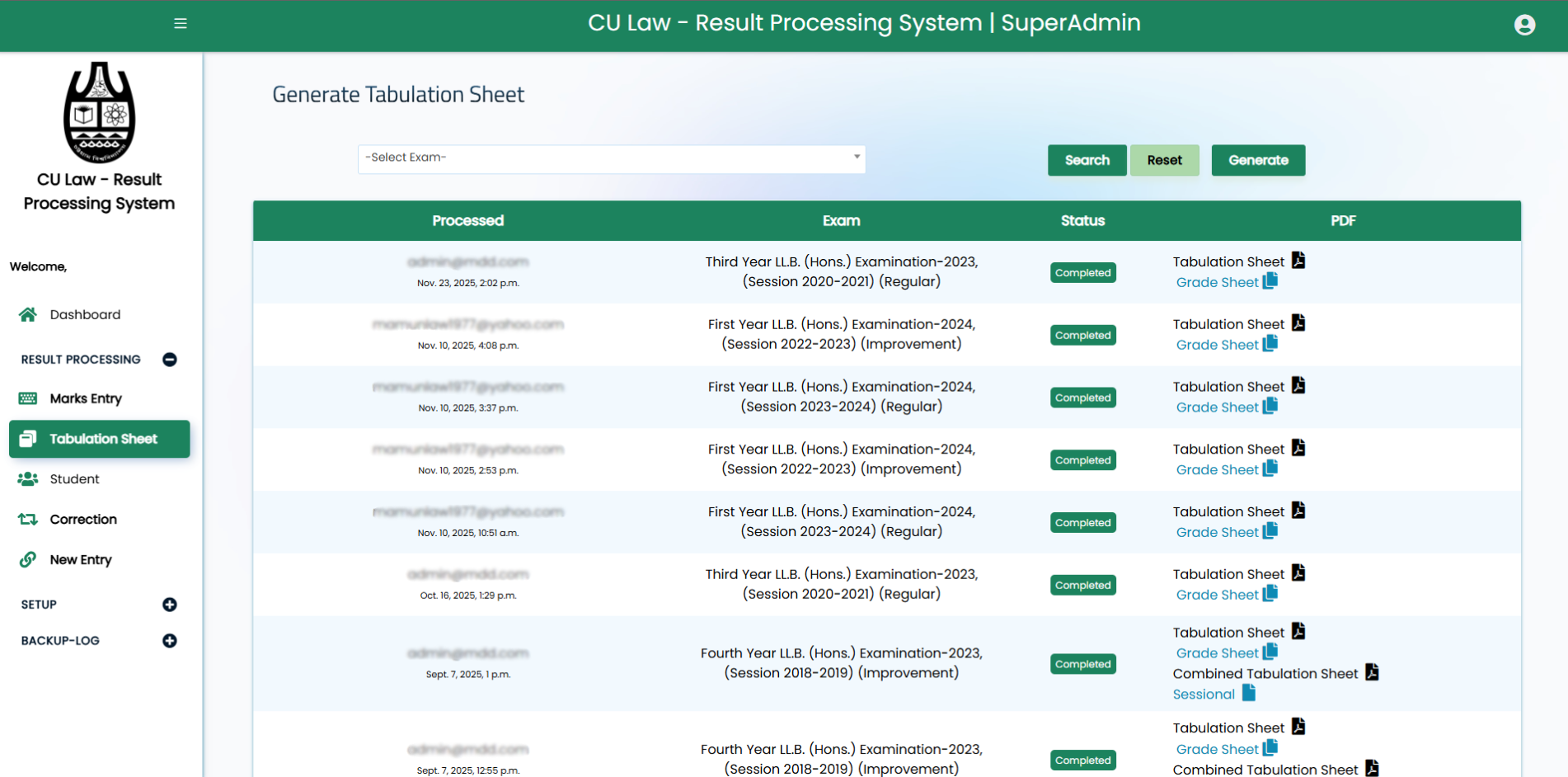This screenshot has width=1568, height=777.
Task: Open Grade Sheet icon for Nov. 23 entry
Action: coord(1270,281)
